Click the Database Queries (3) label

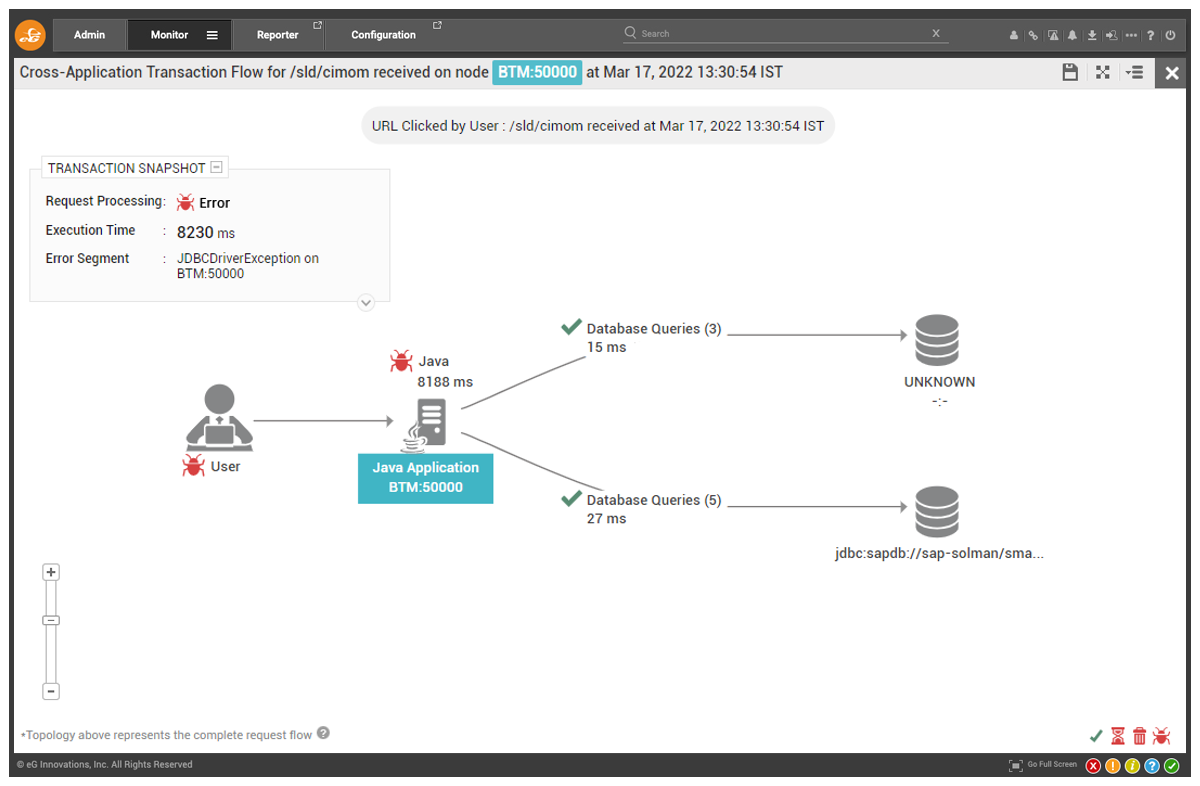pos(654,328)
